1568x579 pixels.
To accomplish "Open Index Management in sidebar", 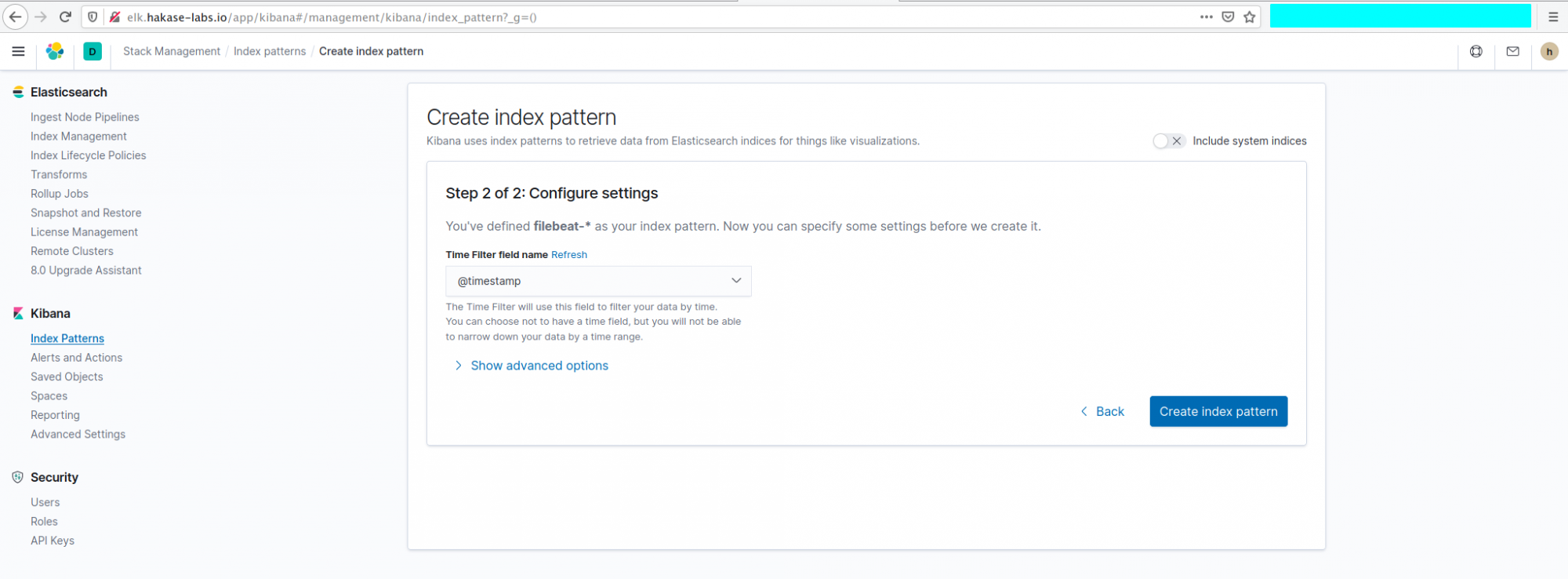I will (78, 137).
